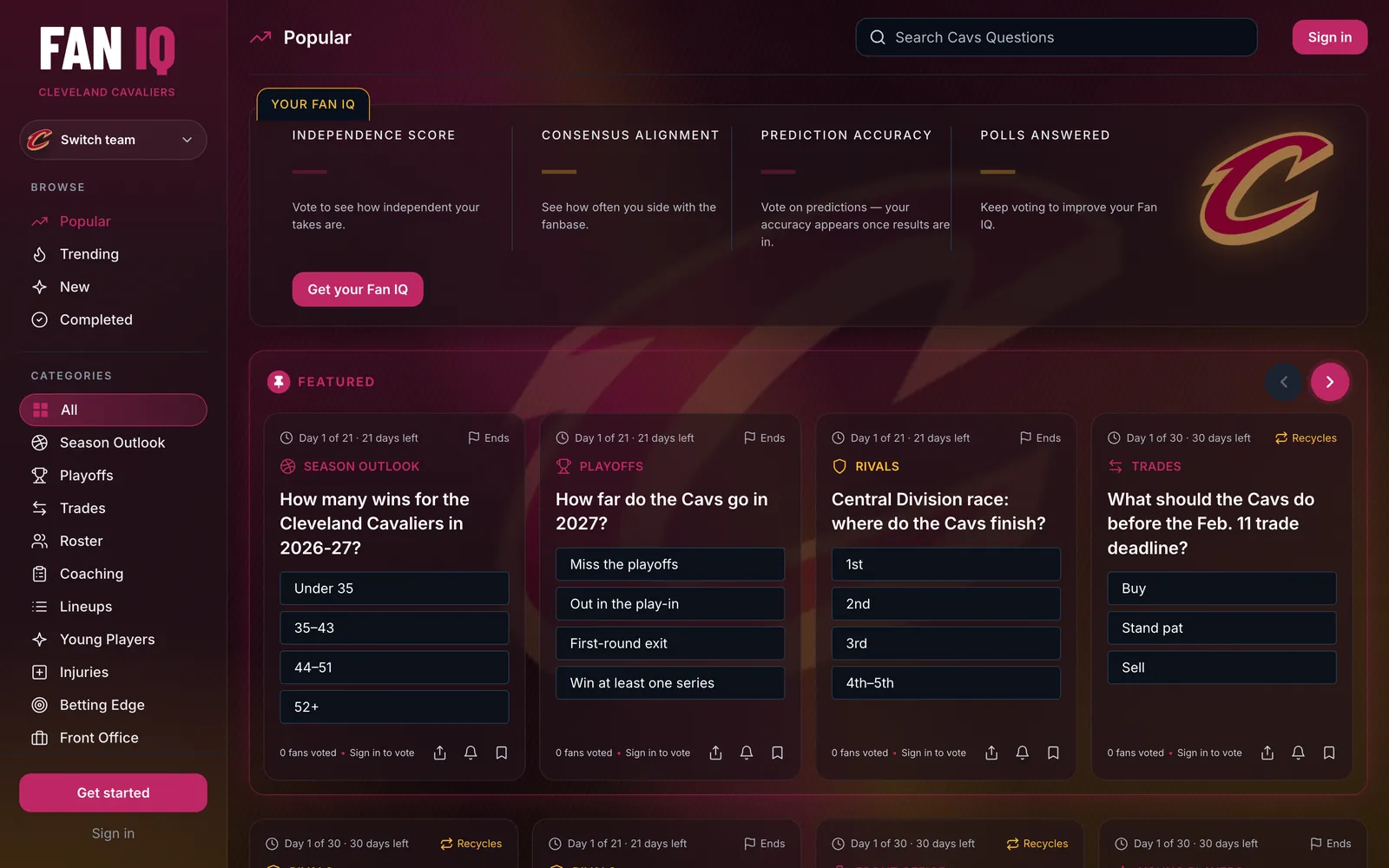
Task: Select the Sell option
Action: pyautogui.click(x=1221, y=667)
